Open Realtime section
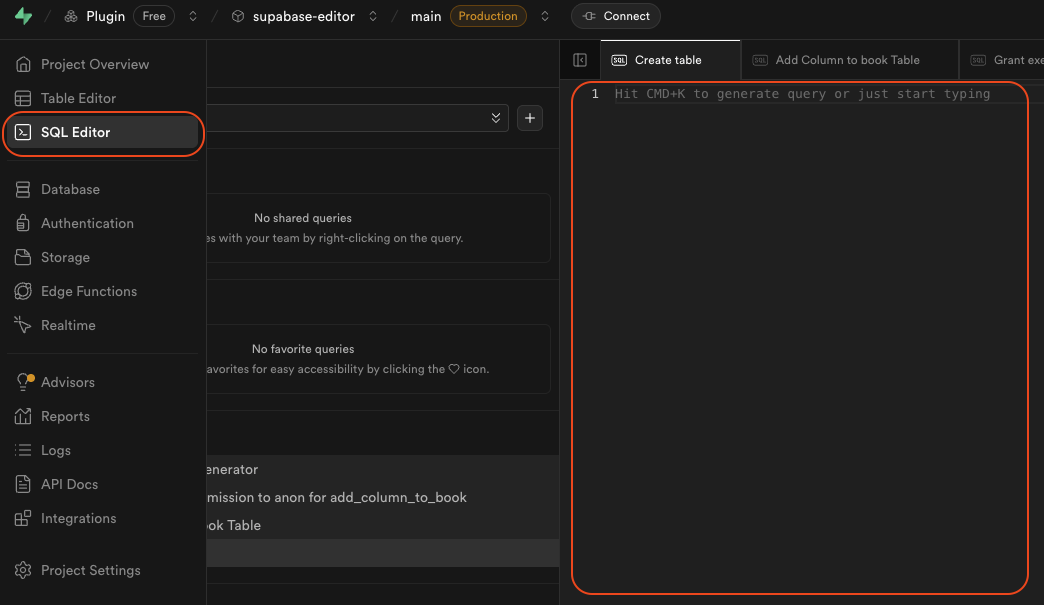 point(68,325)
